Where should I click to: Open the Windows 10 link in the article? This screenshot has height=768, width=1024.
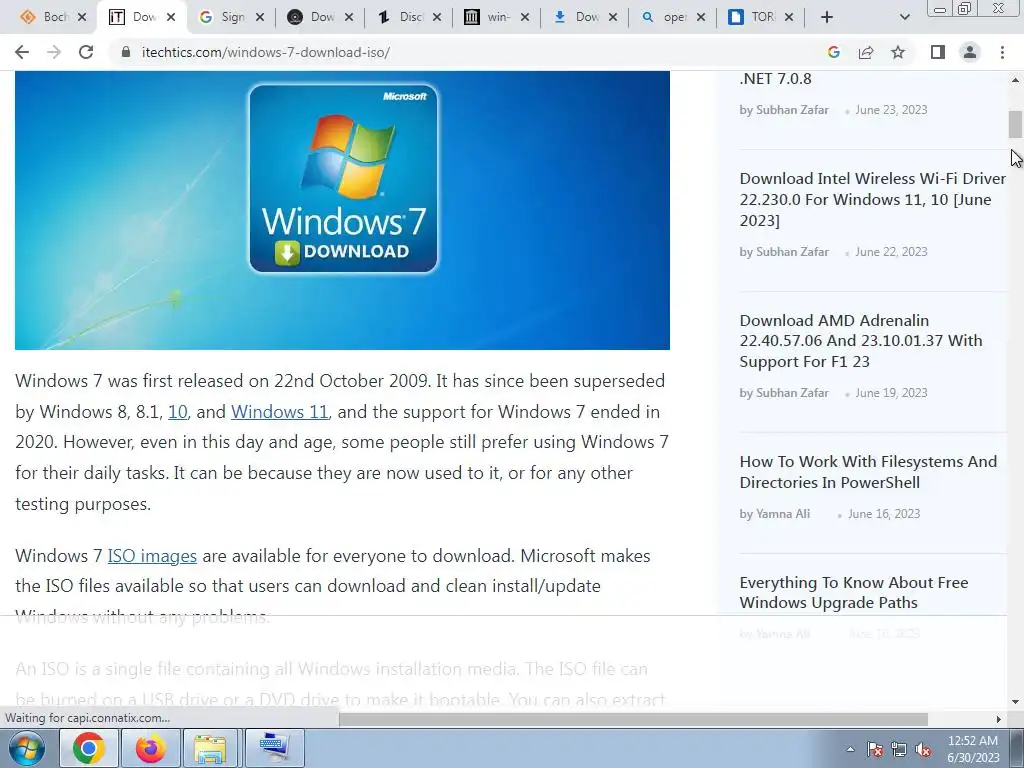(178, 412)
